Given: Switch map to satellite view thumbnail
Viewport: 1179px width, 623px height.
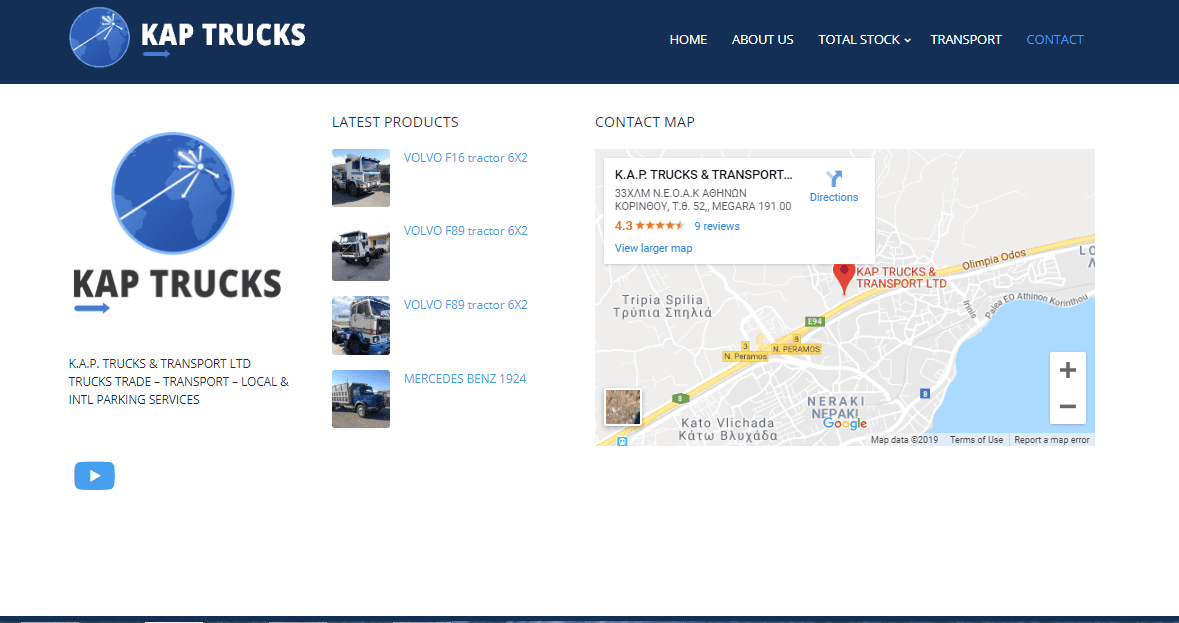Looking at the screenshot, I should pyautogui.click(x=623, y=407).
